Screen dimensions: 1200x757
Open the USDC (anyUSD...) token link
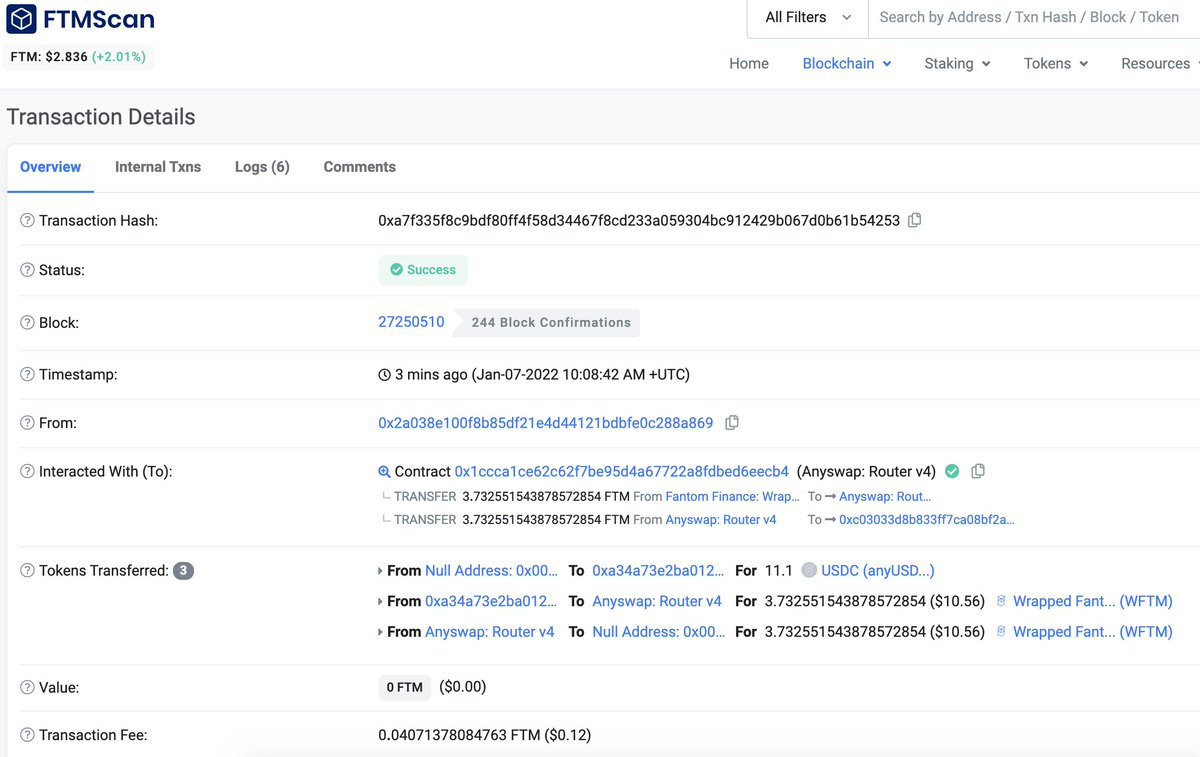point(878,571)
